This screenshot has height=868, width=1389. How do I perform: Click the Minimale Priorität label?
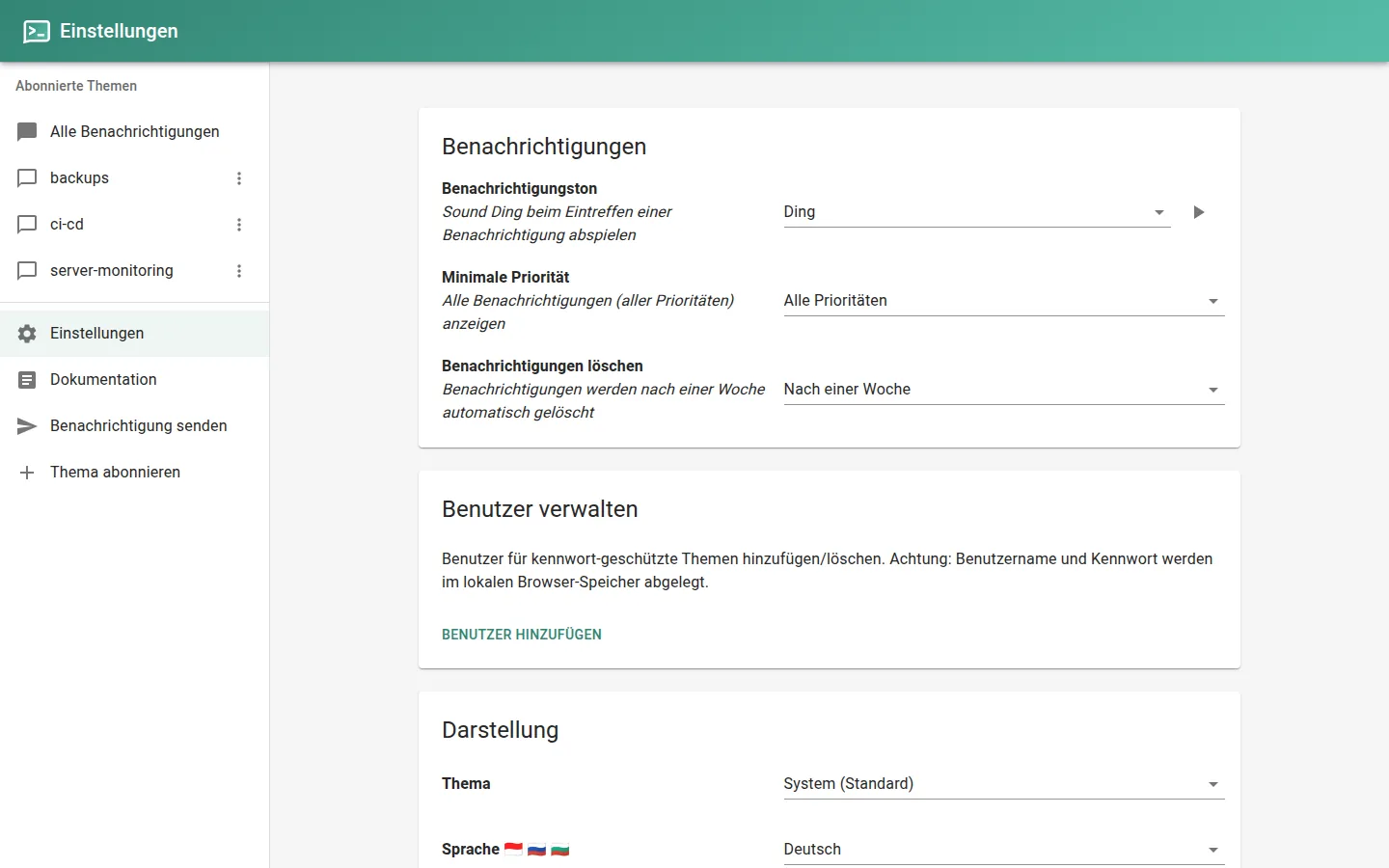505,278
